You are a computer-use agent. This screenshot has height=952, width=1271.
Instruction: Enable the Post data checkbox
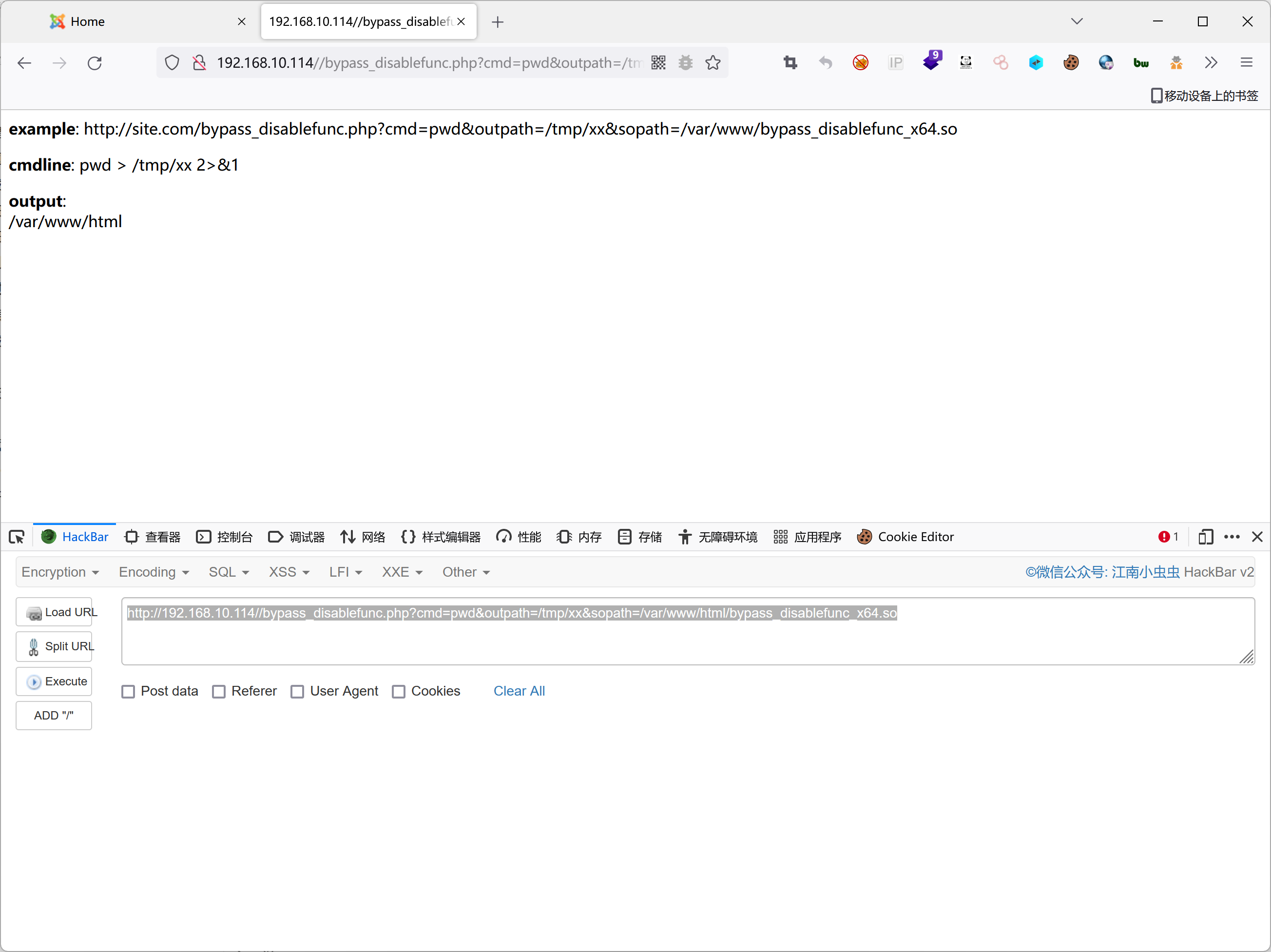click(128, 692)
